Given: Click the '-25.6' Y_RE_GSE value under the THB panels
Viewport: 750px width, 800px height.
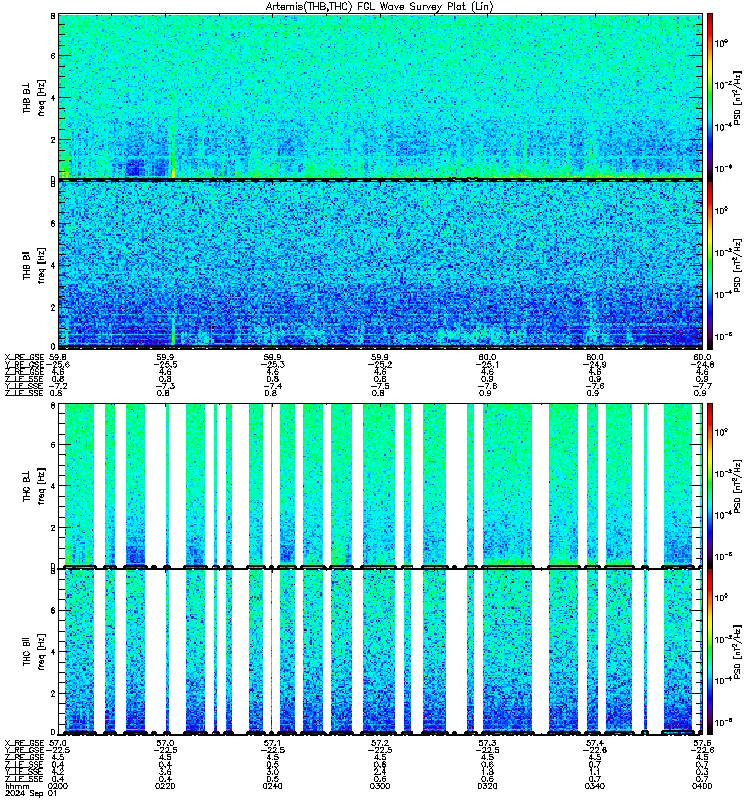Looking at the screenshot, I should (x=57, y=365).
